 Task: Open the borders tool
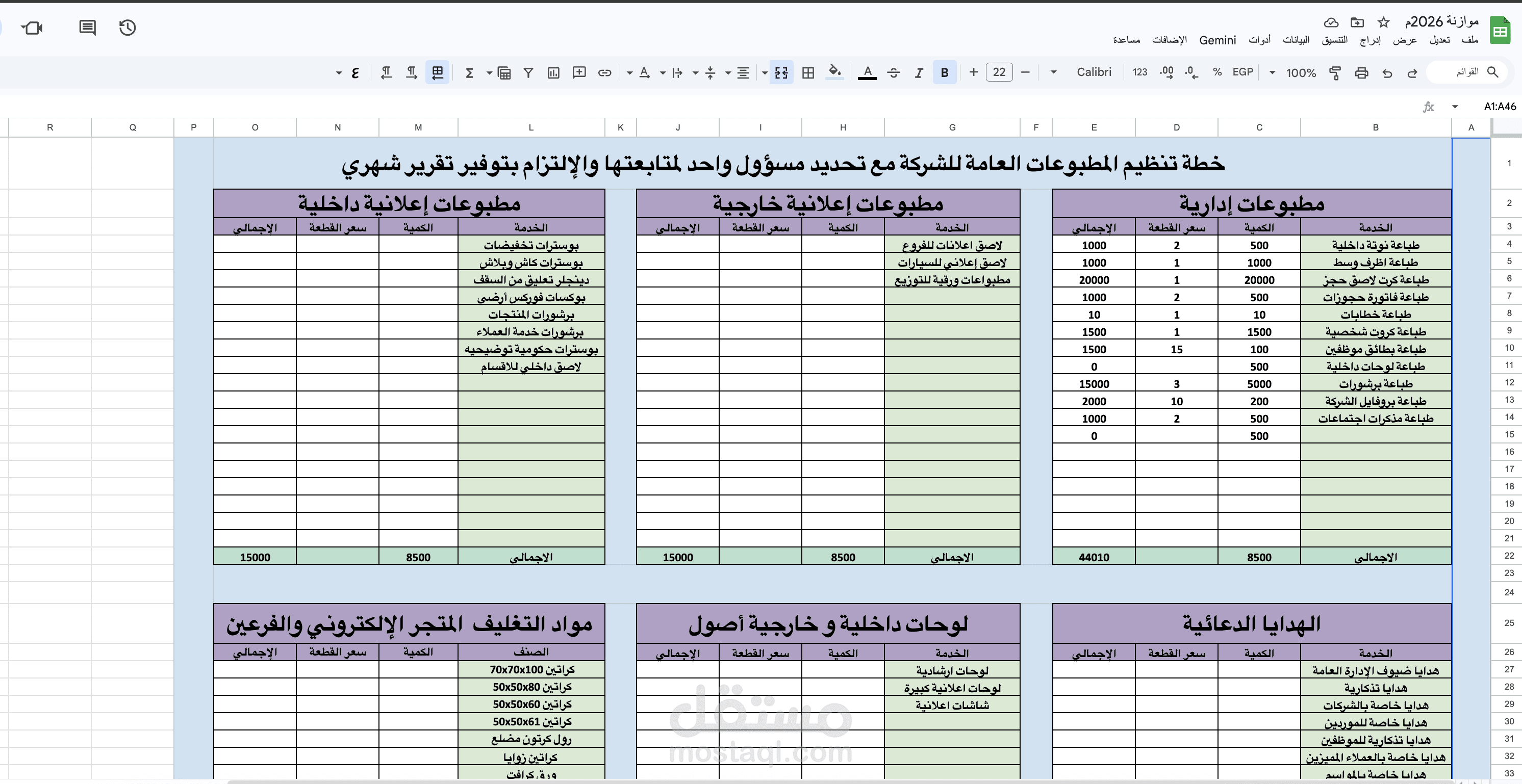tap(808, 72)
